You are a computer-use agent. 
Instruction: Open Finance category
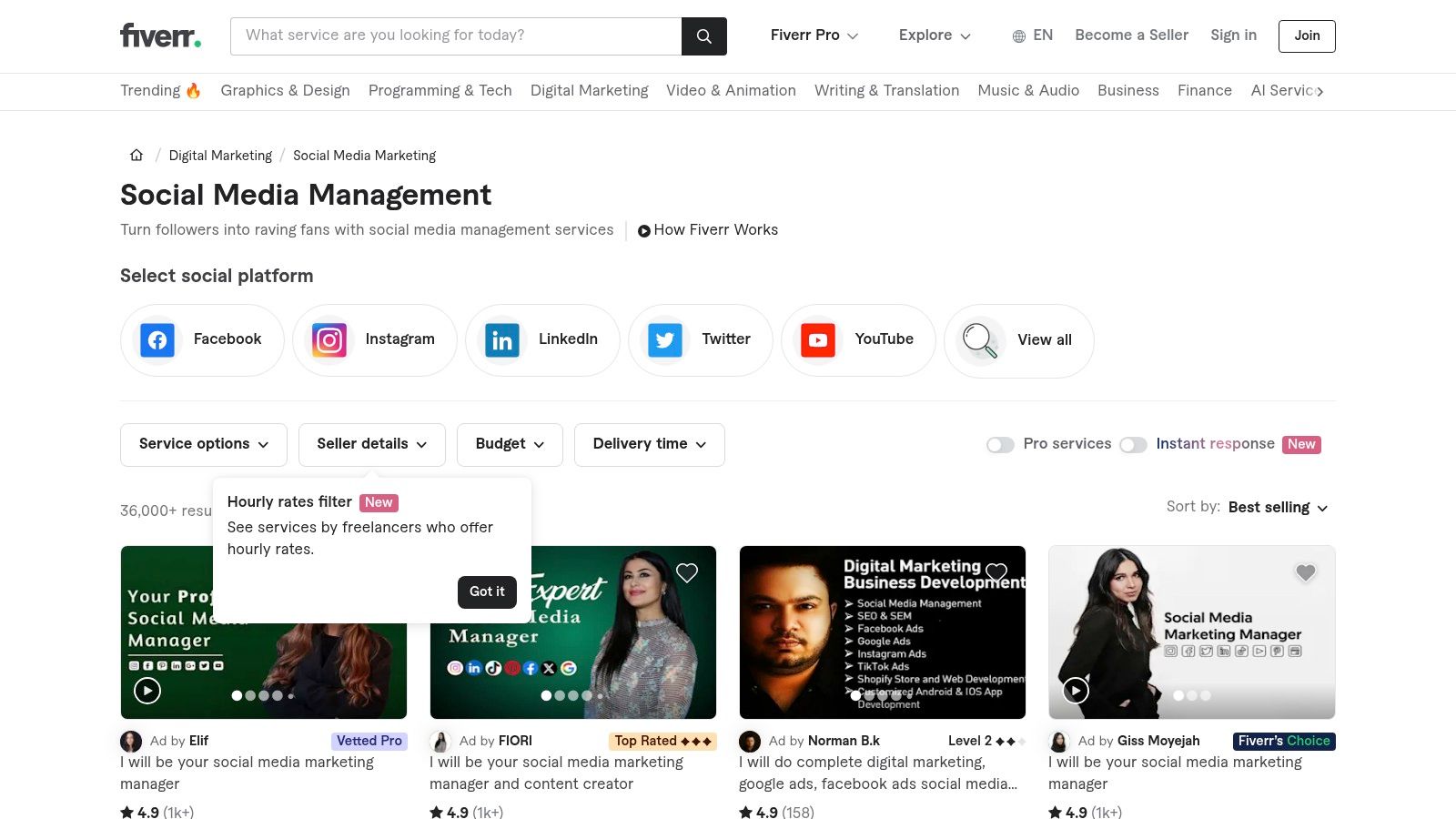1205,90
